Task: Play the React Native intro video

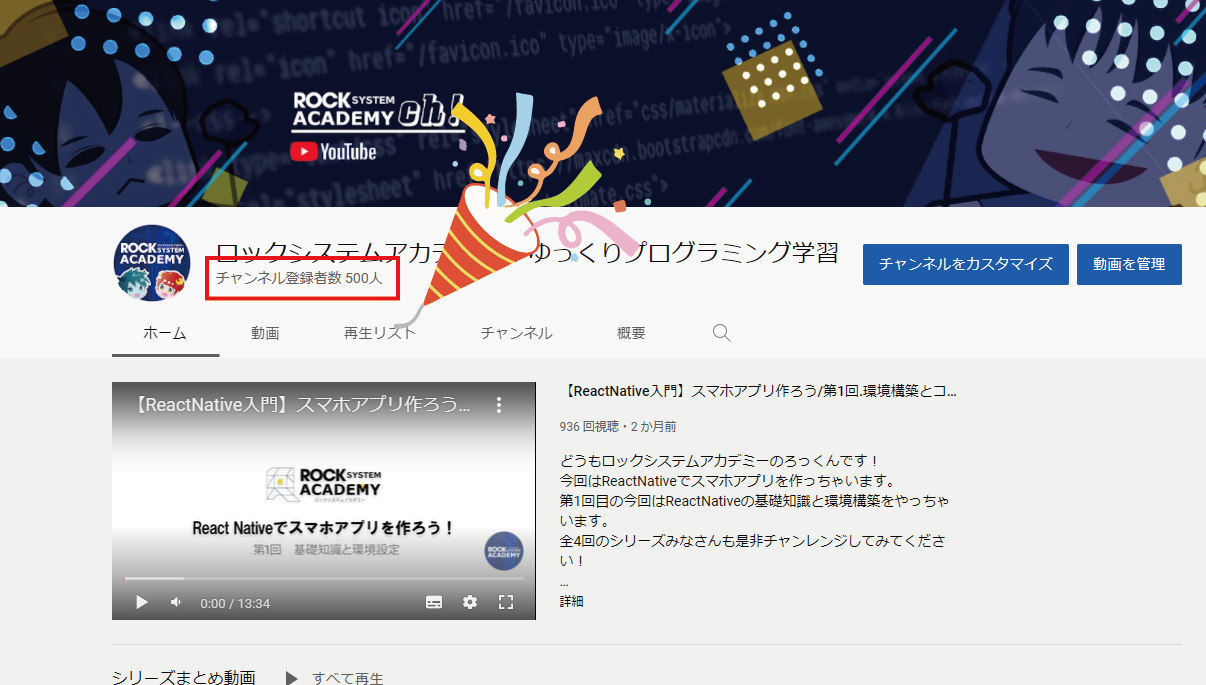Action: coord(141,602)
